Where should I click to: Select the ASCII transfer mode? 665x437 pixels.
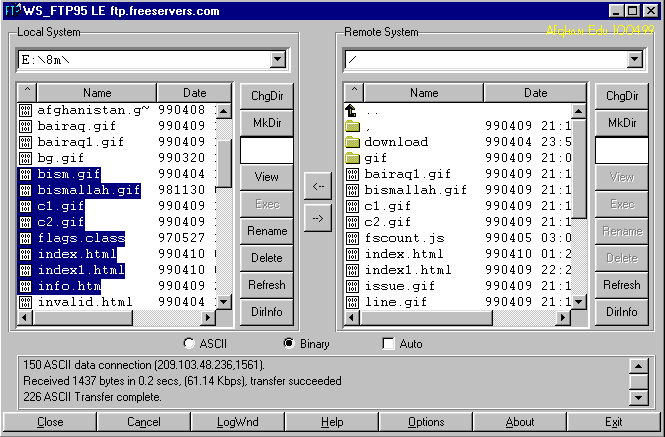click(190, 344)
